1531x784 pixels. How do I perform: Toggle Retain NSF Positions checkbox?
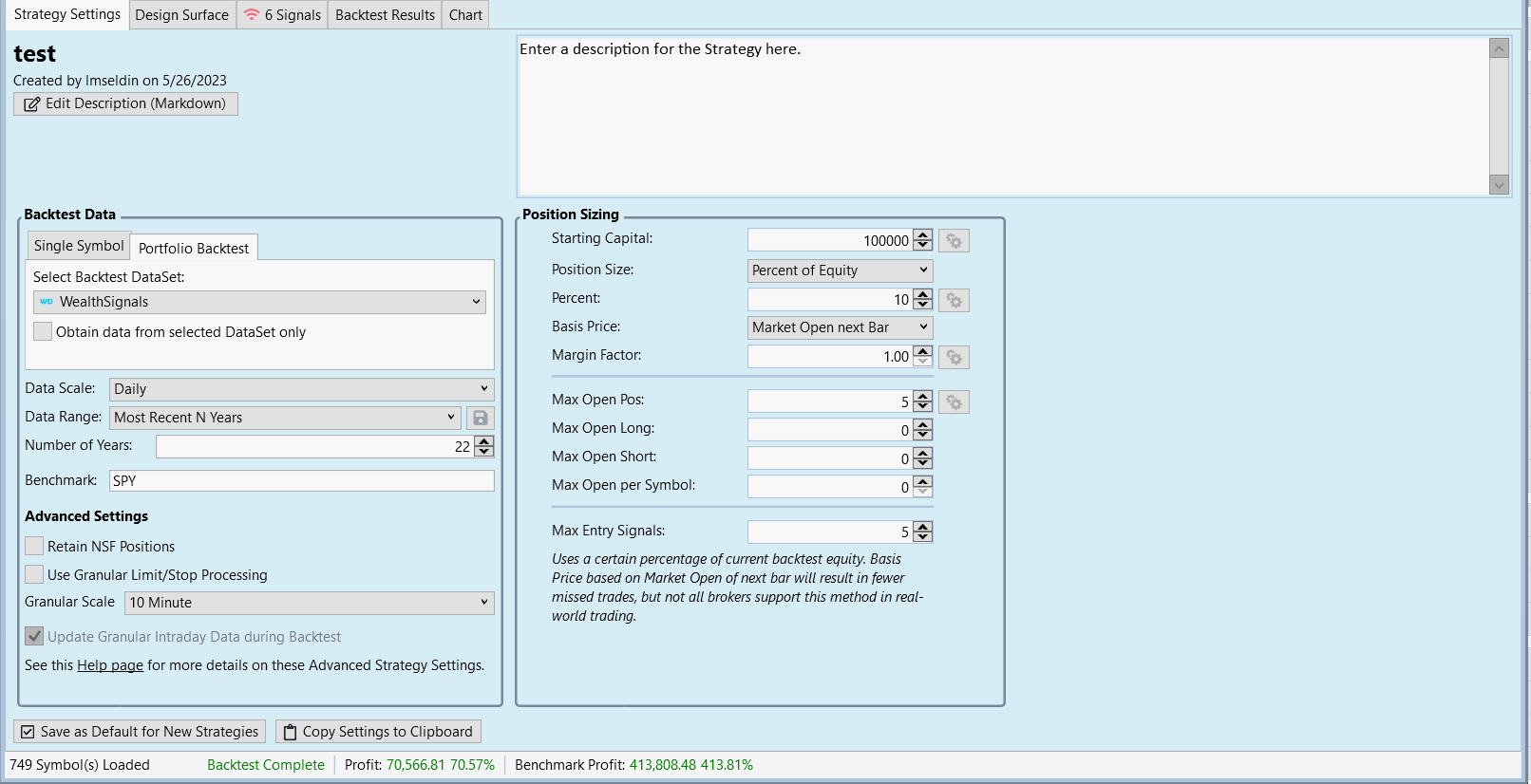click(34, 547)
